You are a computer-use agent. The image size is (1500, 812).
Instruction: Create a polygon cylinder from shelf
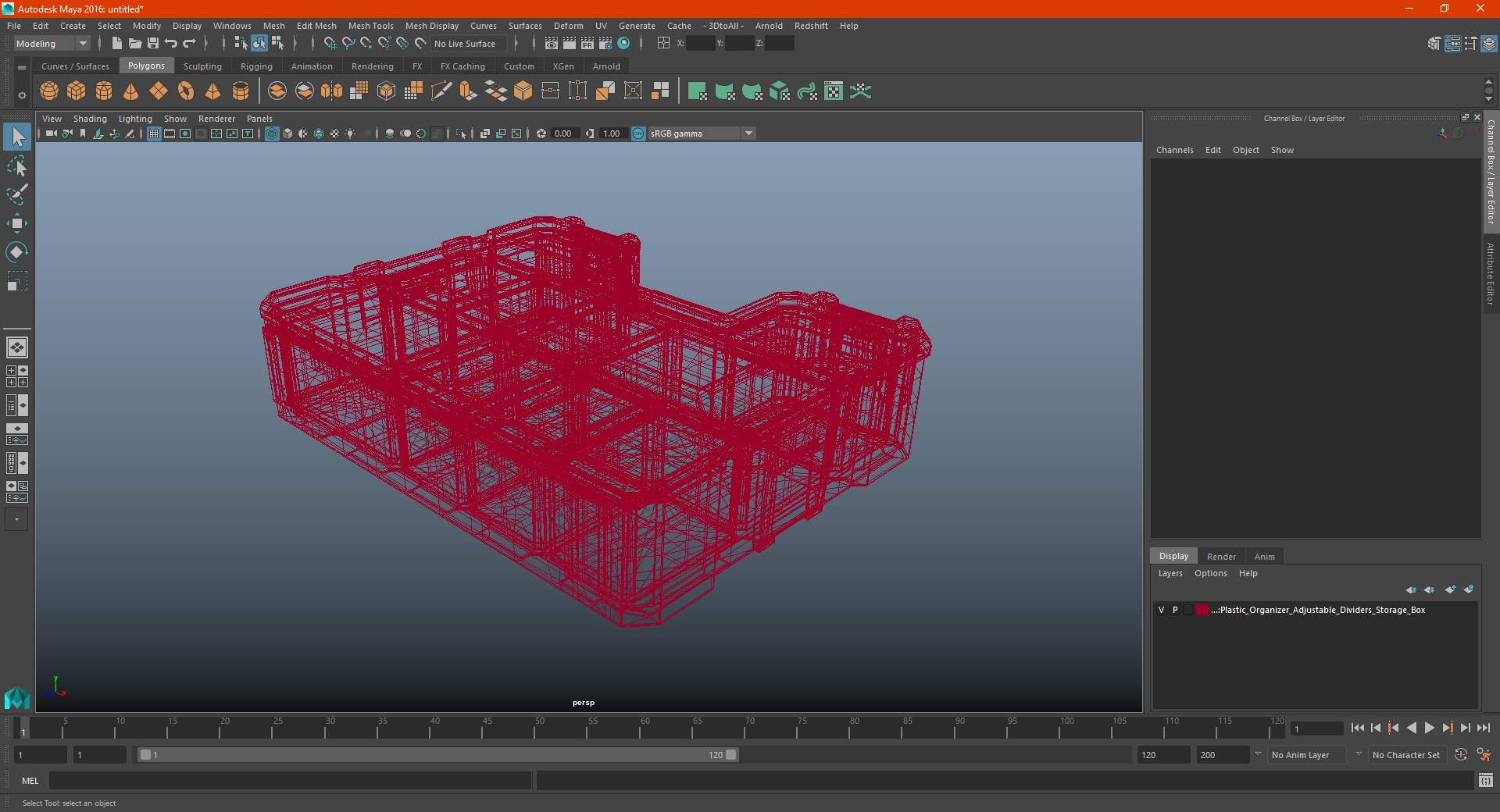104,91
